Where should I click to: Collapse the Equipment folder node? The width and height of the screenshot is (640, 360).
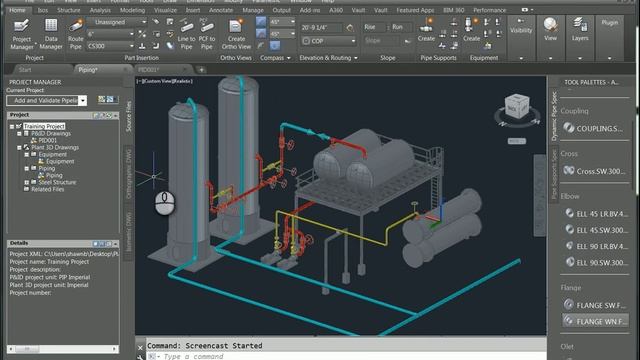[27, 154]
